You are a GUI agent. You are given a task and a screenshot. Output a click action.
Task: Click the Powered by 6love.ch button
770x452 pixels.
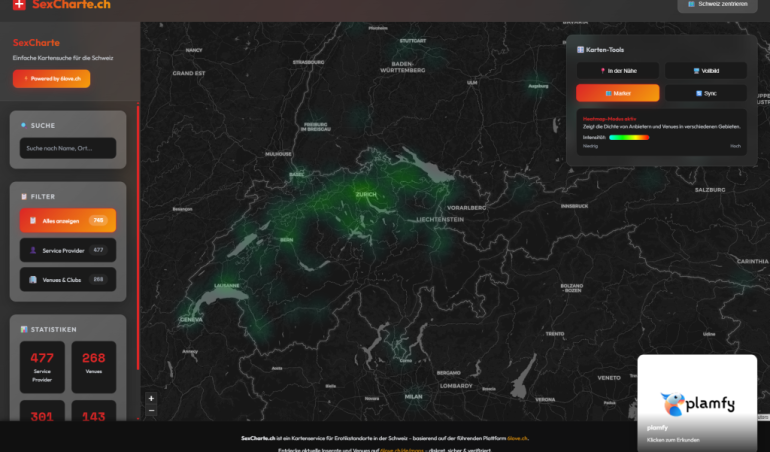[x=51, y=78]
